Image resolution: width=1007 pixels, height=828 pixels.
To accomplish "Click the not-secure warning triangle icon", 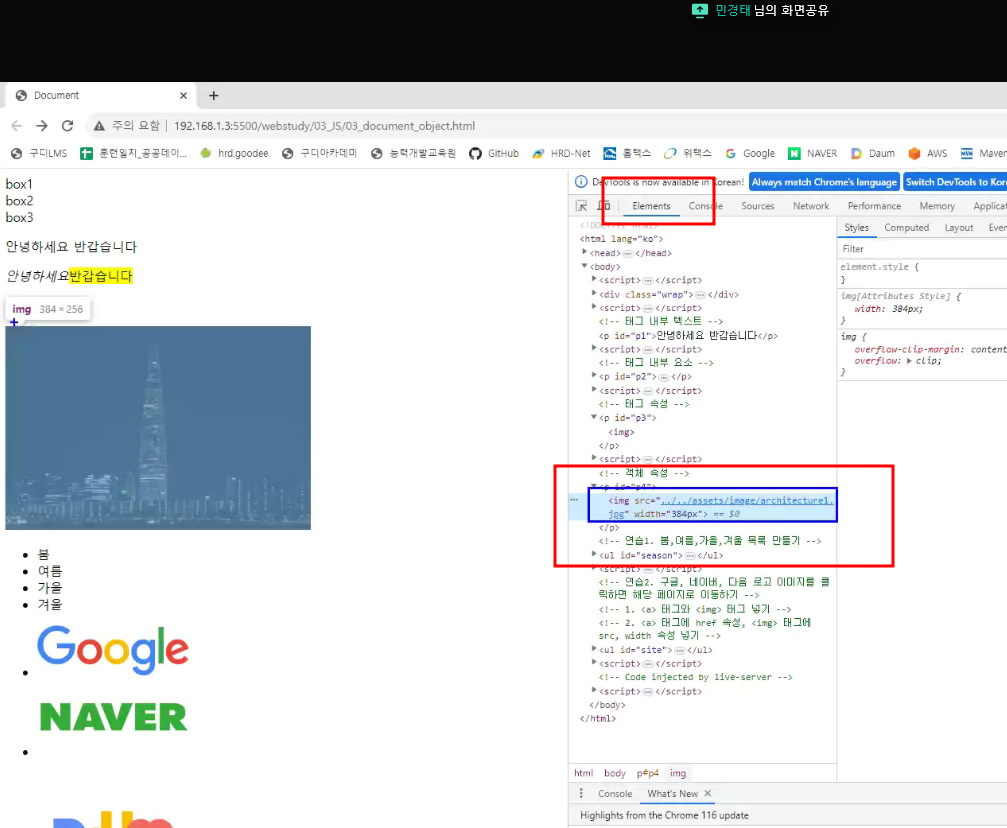I will point(99,126).
